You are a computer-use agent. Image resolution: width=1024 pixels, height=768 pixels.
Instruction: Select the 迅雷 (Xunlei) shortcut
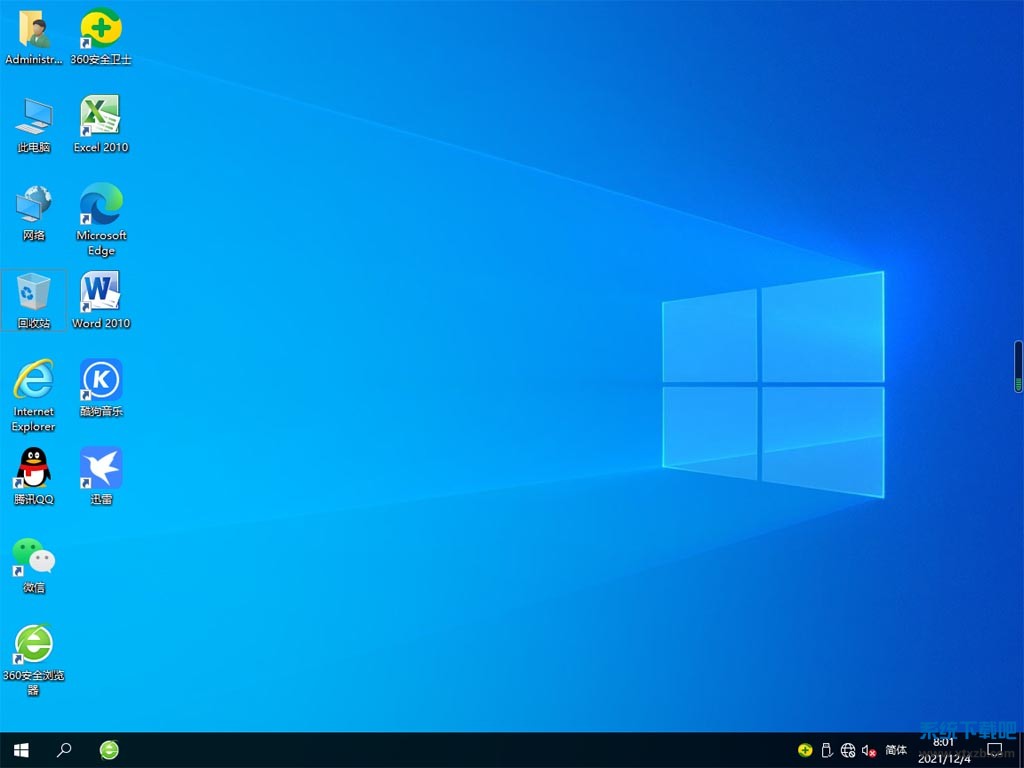[100, 469]
